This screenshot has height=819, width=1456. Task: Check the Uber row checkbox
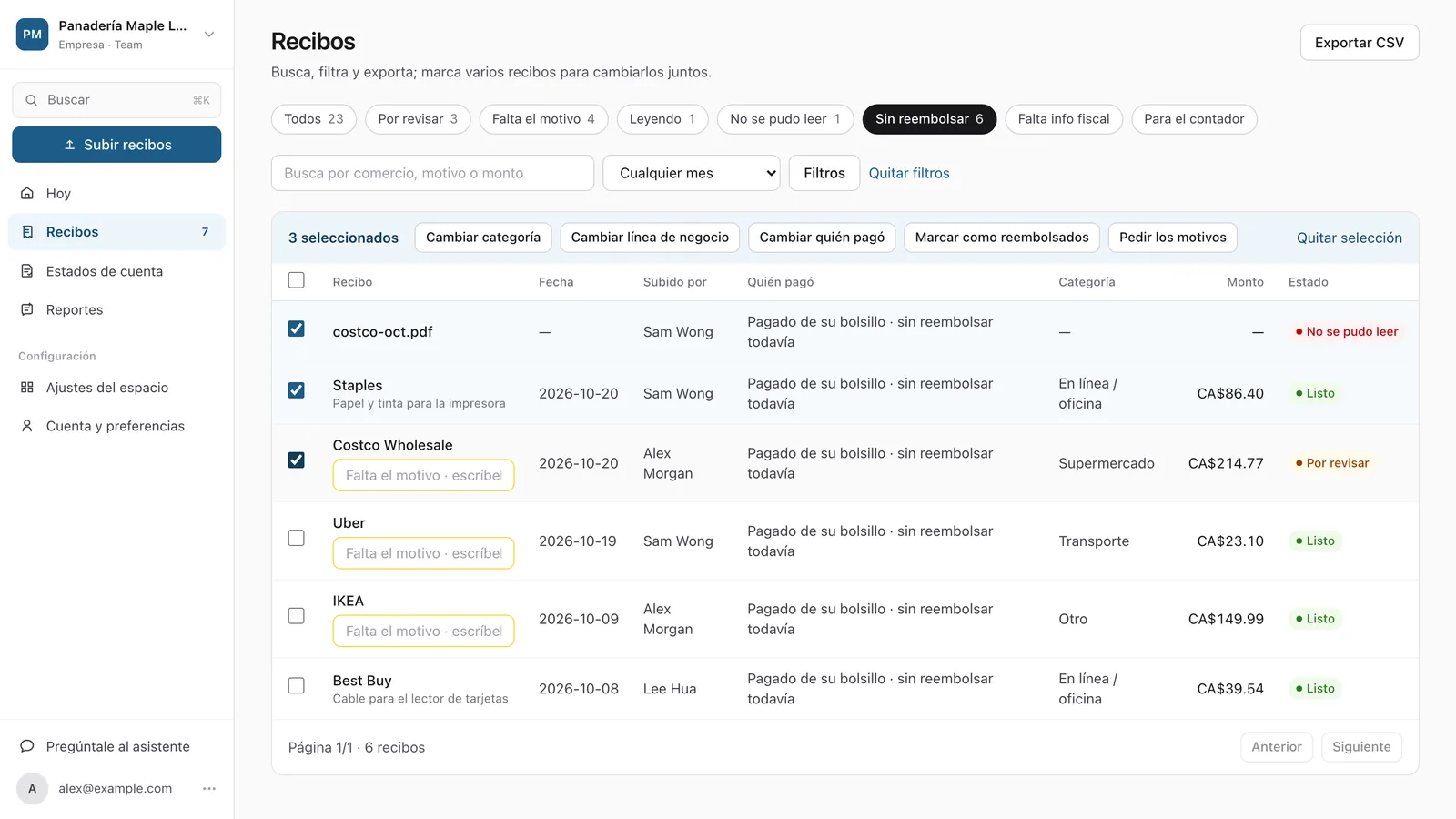(x=297, y=538)
